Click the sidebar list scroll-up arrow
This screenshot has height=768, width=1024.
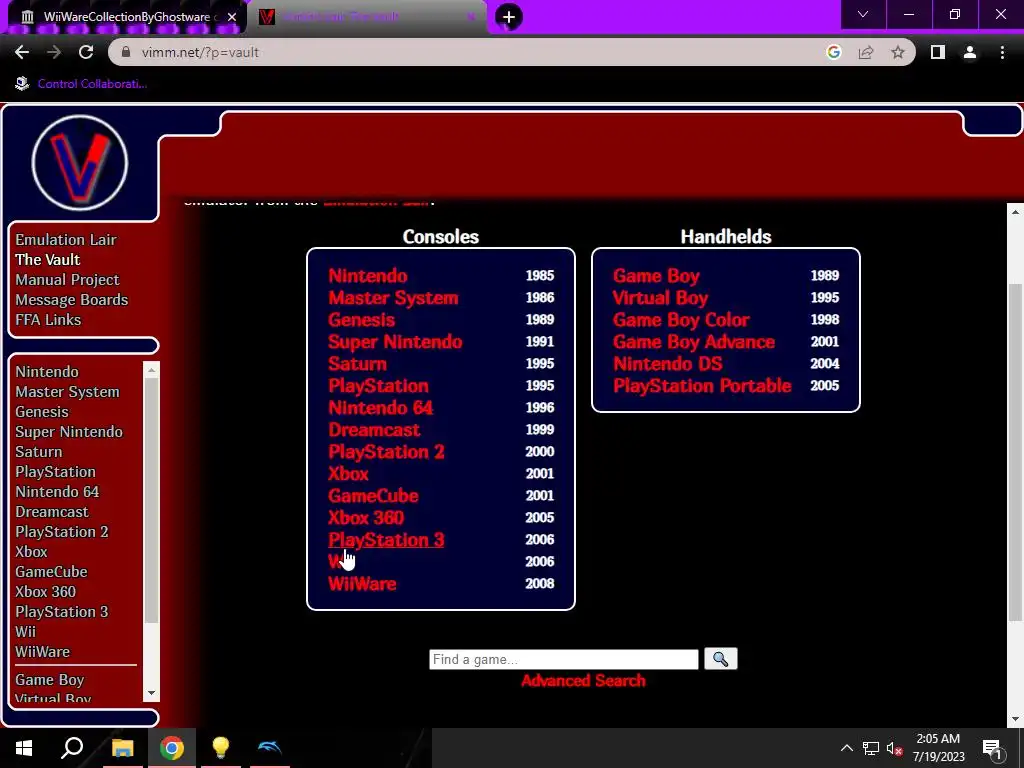point(152,370)
